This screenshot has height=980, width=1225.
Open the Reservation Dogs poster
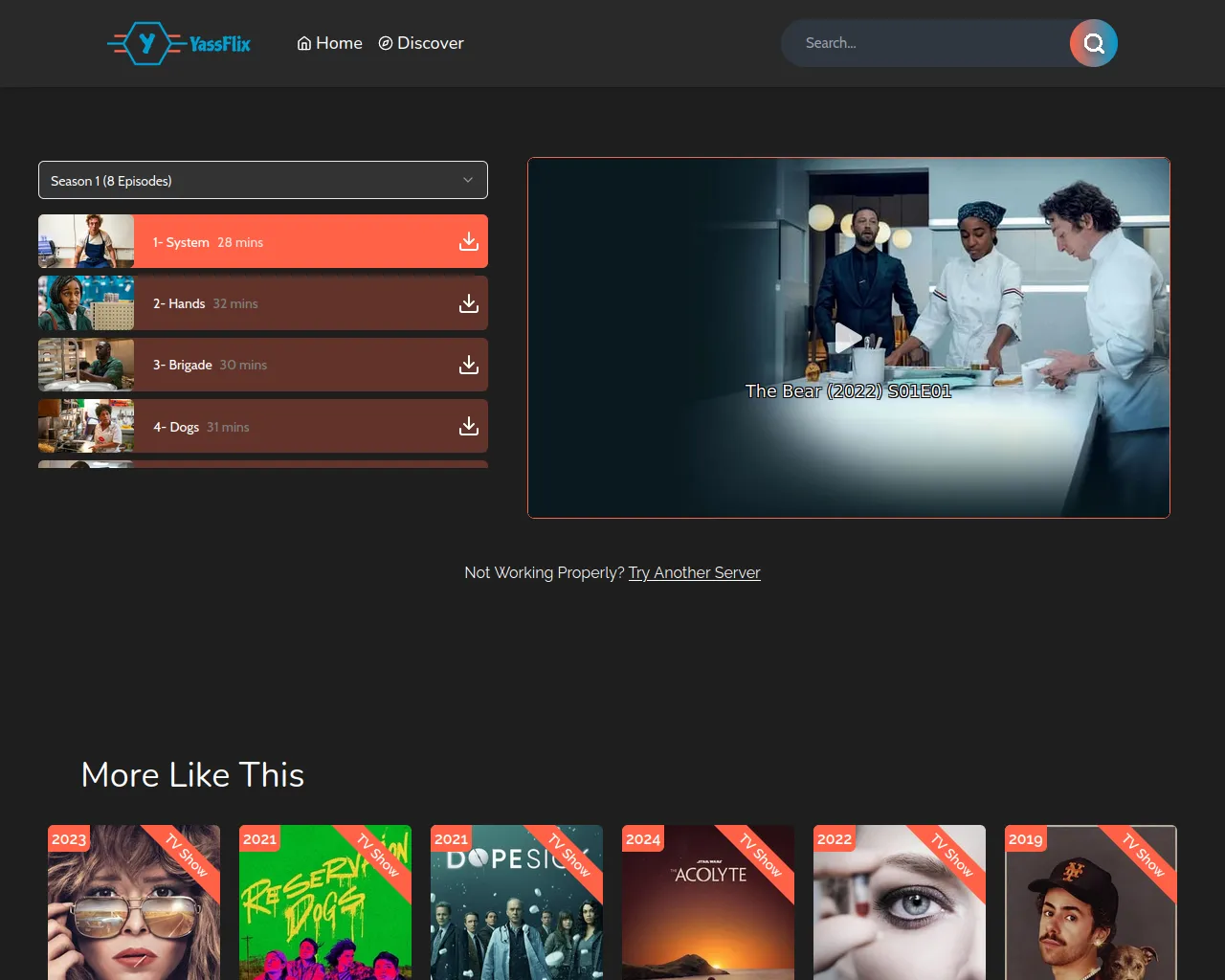coord(325,904)
